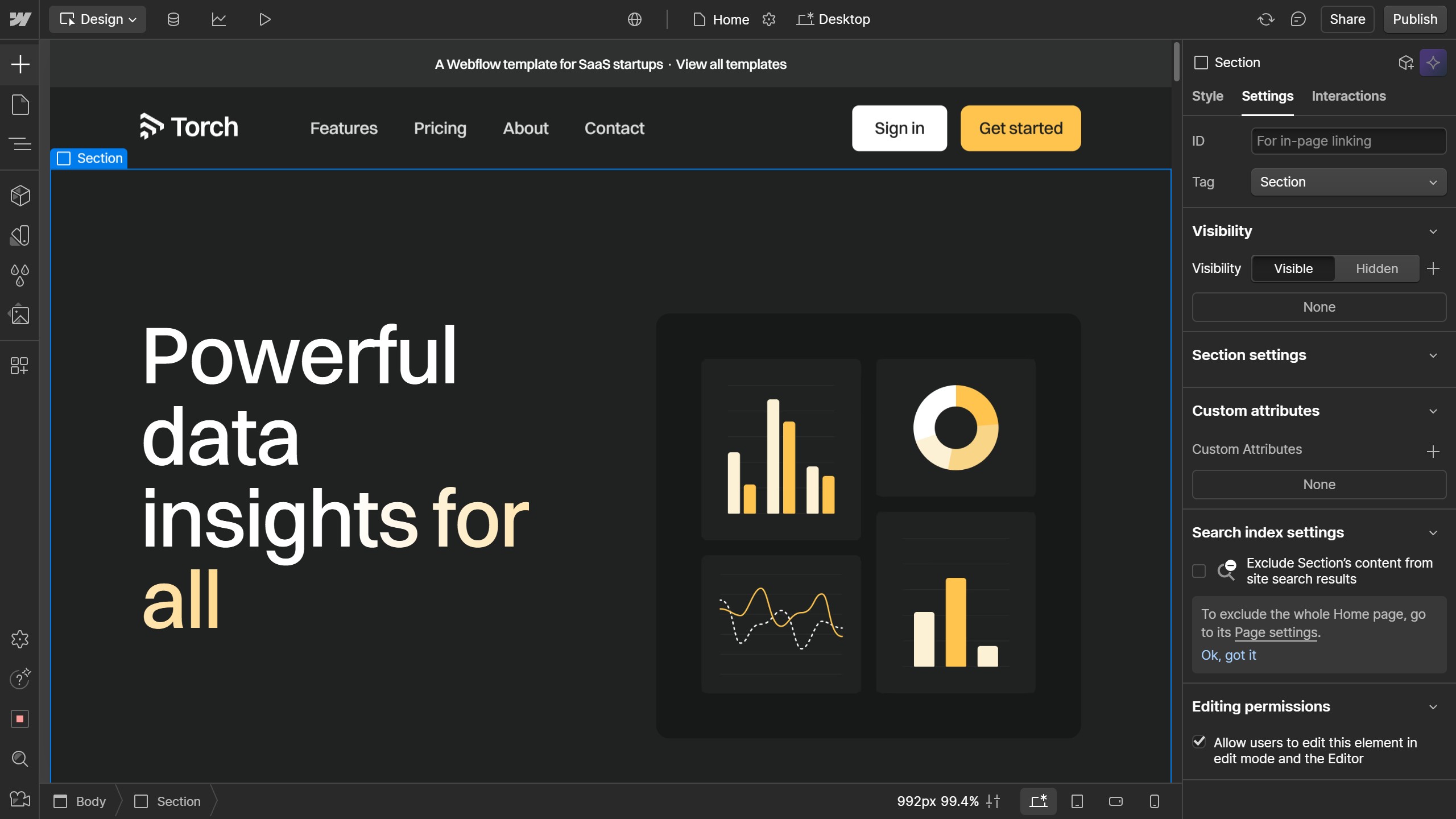Select Body in the breadcrumb
This screenshot has height=819, width=1456.
pos(80,801)
